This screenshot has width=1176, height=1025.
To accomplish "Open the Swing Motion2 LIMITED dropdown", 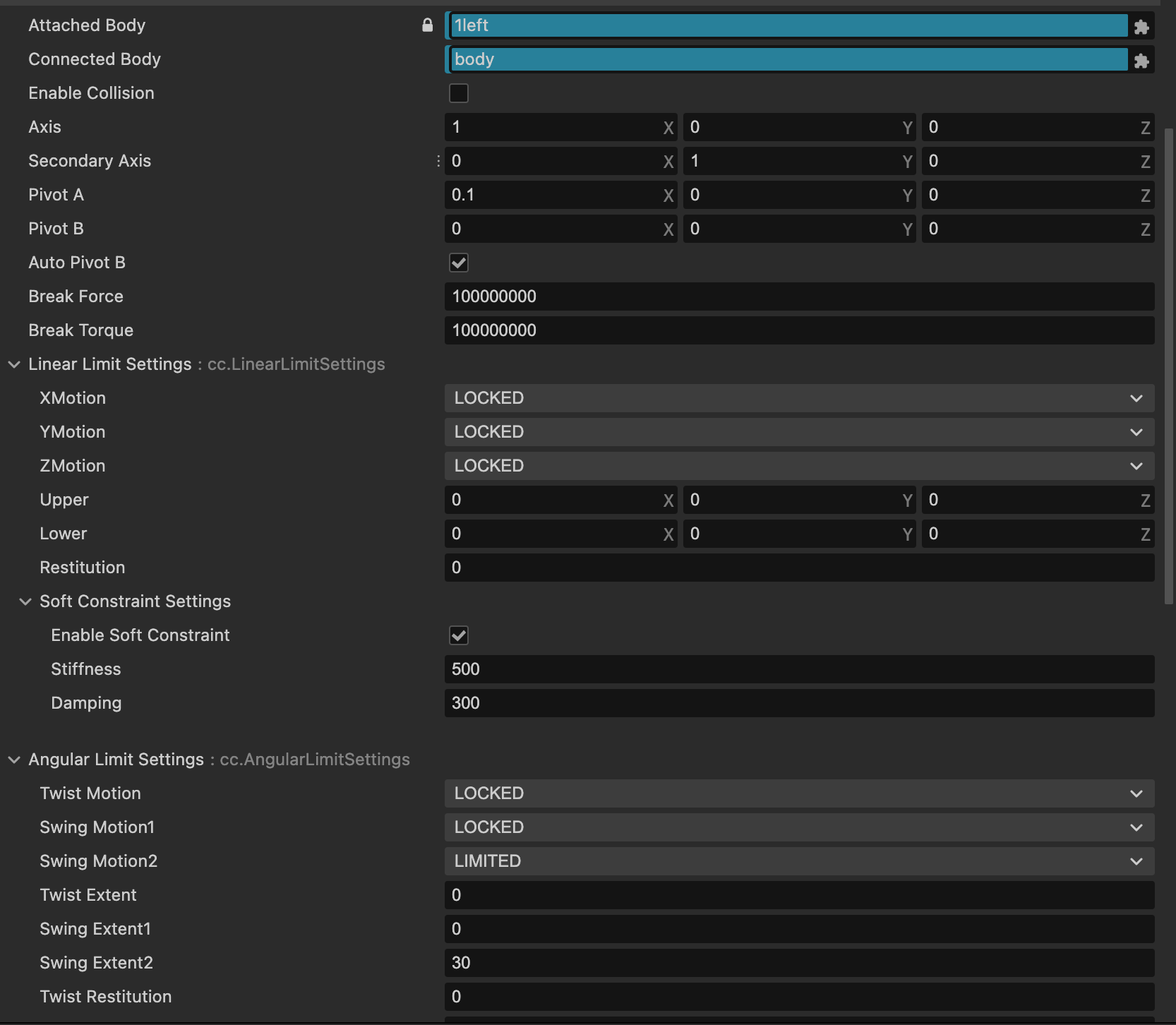I will point(800,861).
